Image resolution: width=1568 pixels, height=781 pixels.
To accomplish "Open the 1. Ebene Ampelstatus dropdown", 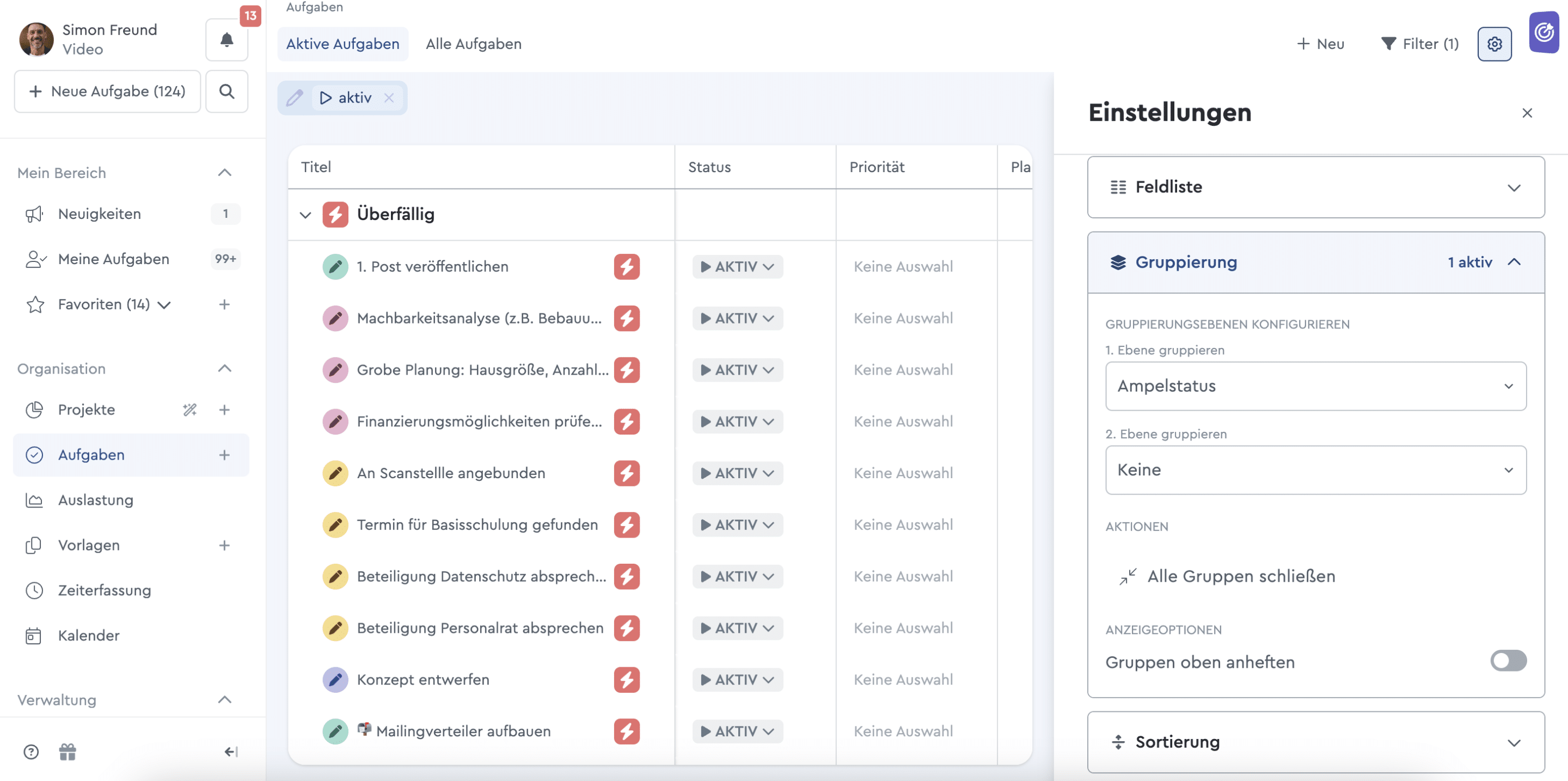I will click(x=1315, y=386).
